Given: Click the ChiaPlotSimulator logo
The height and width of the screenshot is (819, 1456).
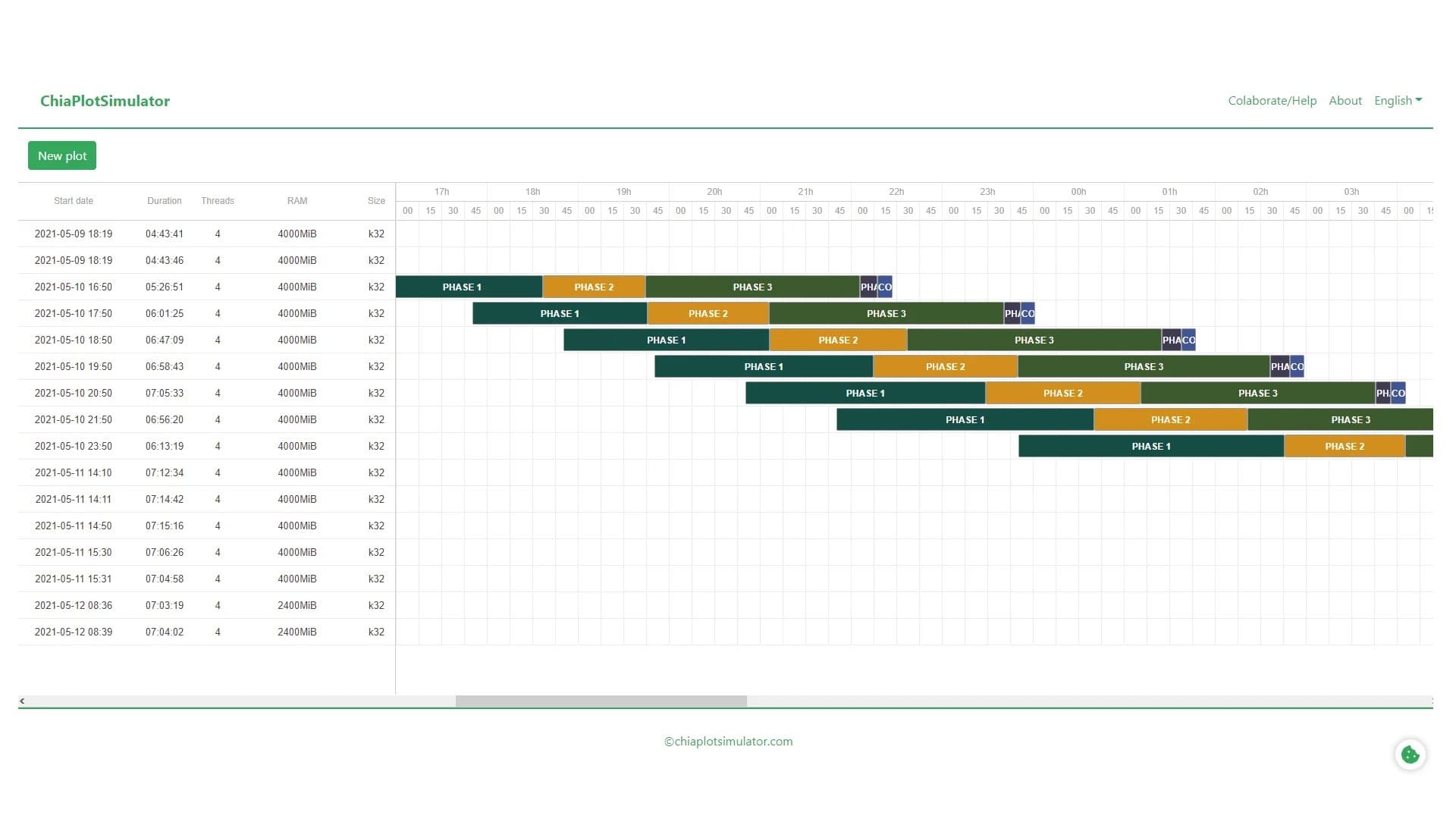Looking at the screenshot, I should pos(105,100).
